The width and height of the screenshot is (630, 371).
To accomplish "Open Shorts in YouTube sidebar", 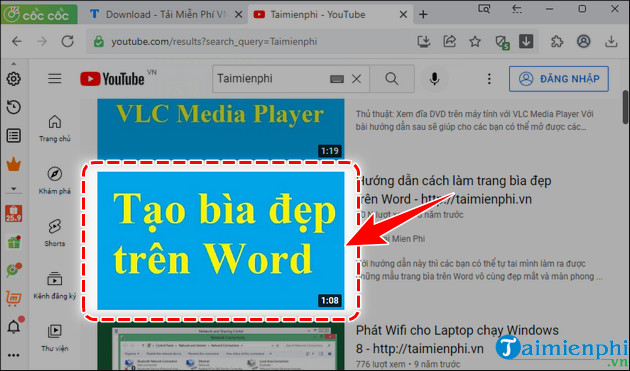I will (55, 233).
